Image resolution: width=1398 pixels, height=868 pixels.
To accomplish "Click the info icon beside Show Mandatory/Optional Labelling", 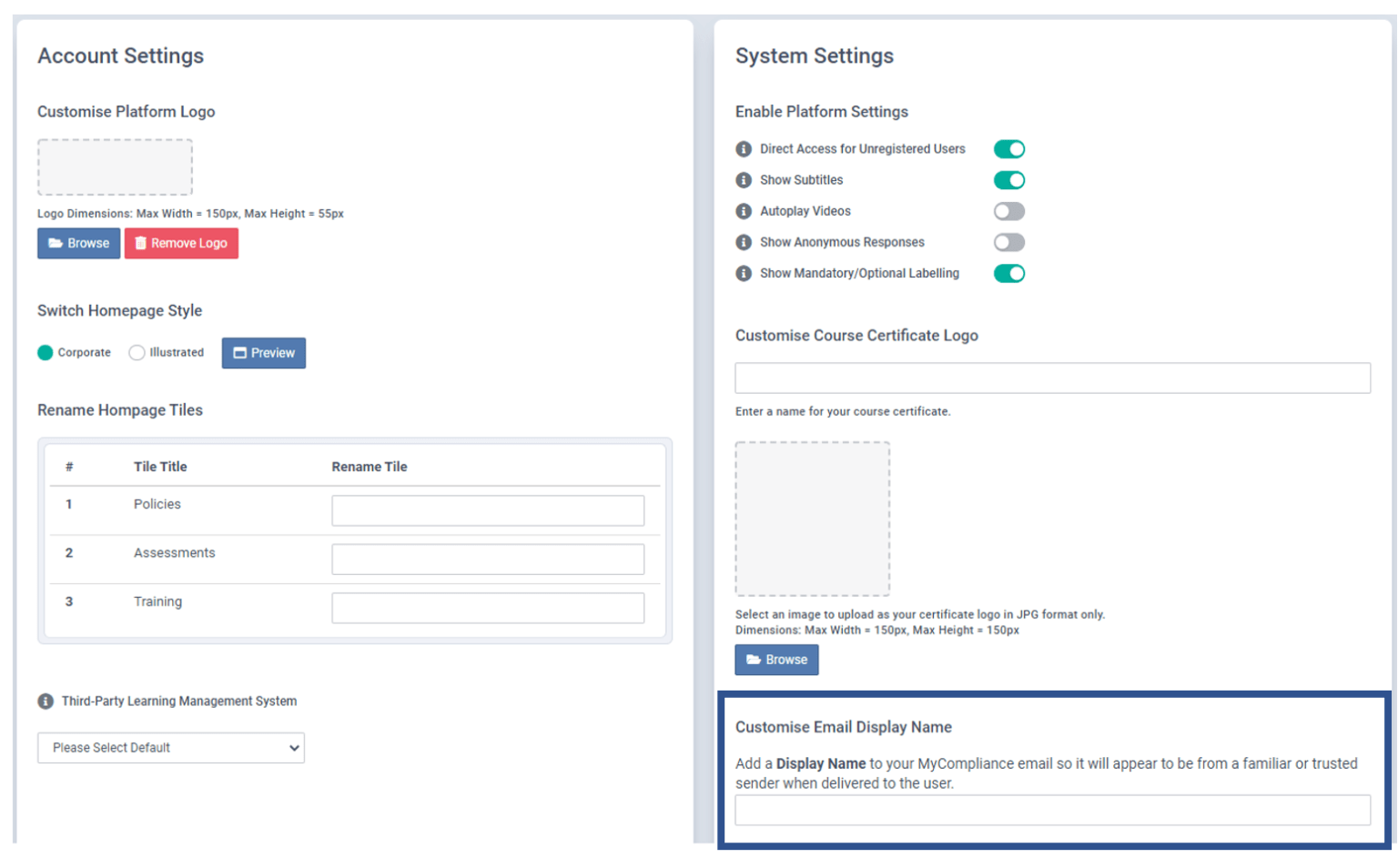I will coord(744,272).
